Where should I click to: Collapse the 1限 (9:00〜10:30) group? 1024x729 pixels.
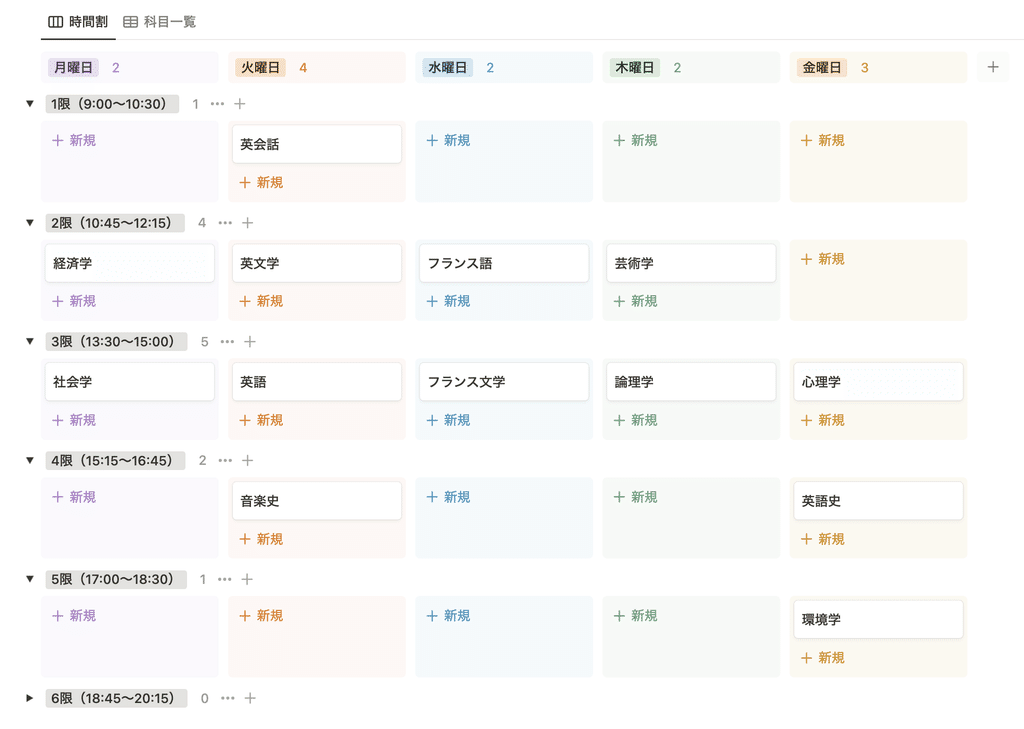[29, 104]
